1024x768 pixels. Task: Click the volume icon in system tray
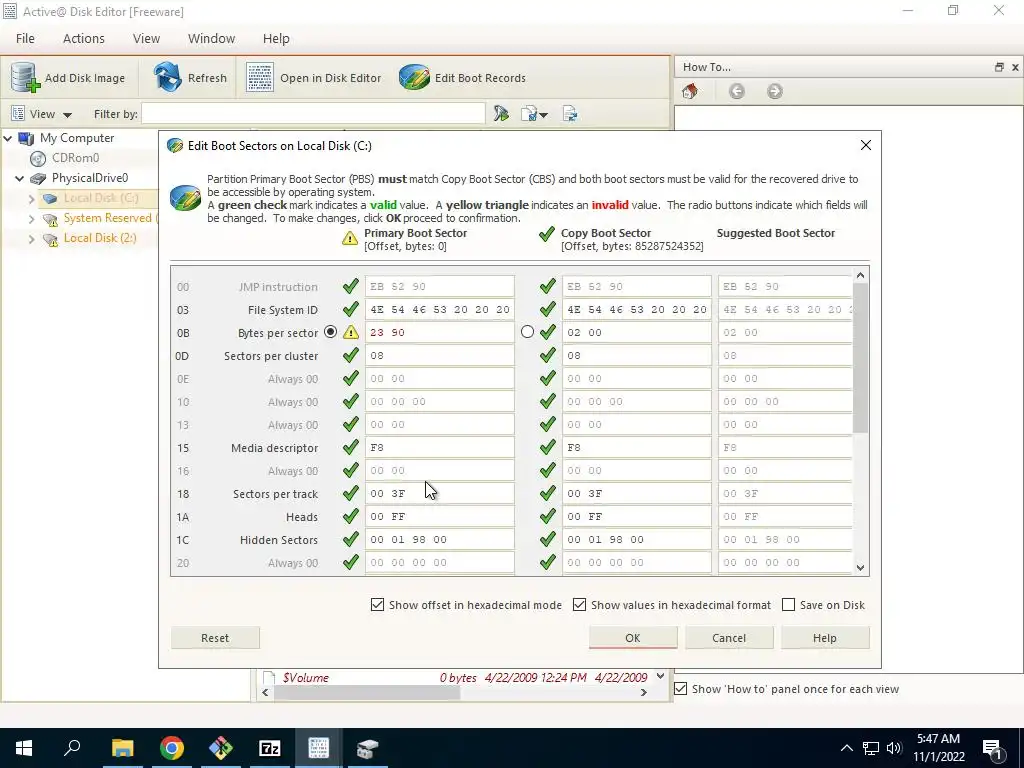[x=894, y=748]
